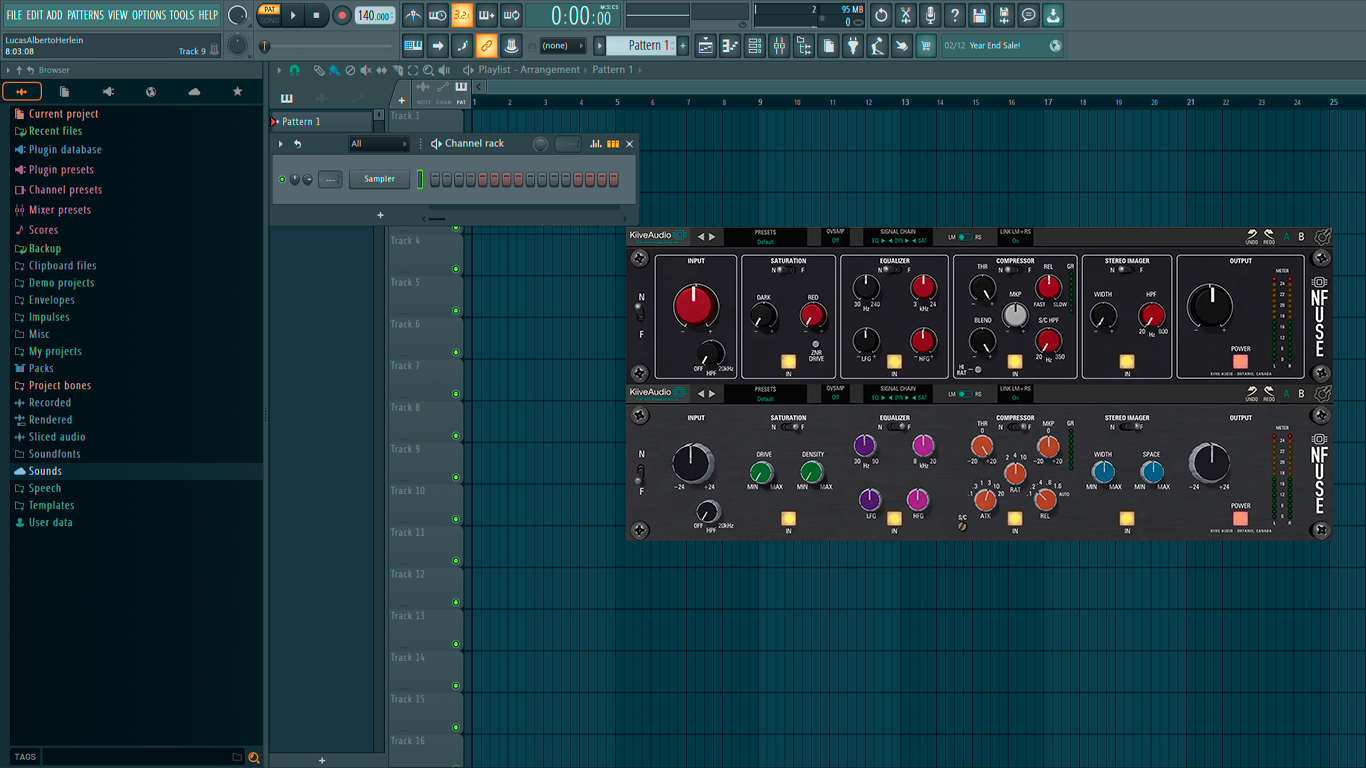The width and height of the screenshot is (1366, 768).
Task: Click the upper NFuse gear settings icon
Action: [1322, 237]
